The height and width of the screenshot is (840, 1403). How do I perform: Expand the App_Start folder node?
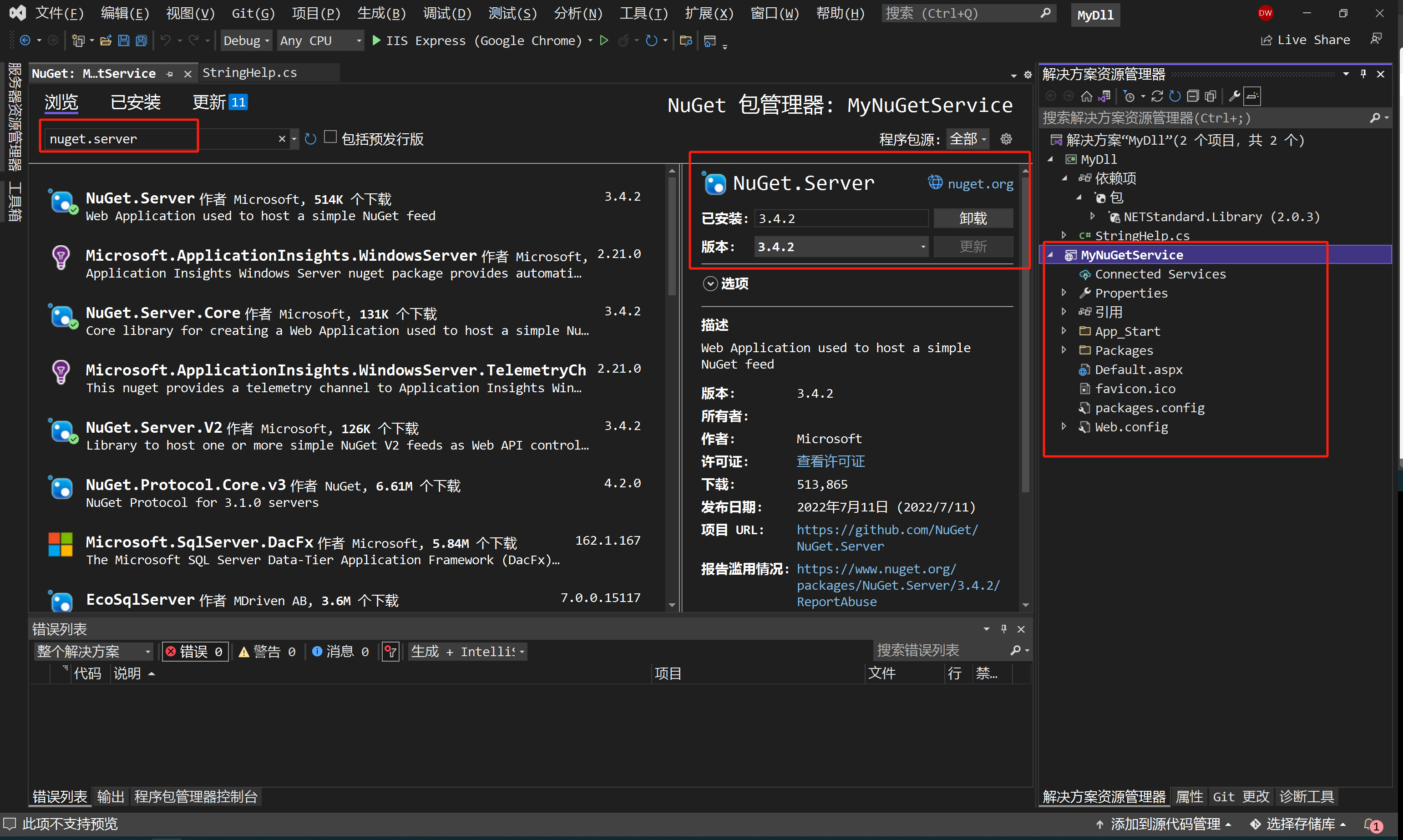[1064, 331]
